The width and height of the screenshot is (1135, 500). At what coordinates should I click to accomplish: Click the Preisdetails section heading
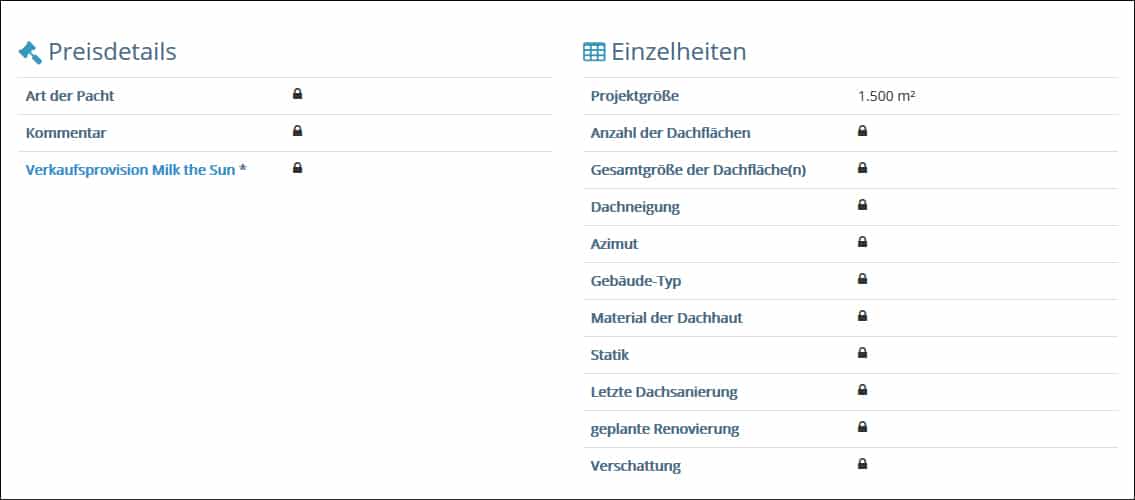(x=112, y=51)
